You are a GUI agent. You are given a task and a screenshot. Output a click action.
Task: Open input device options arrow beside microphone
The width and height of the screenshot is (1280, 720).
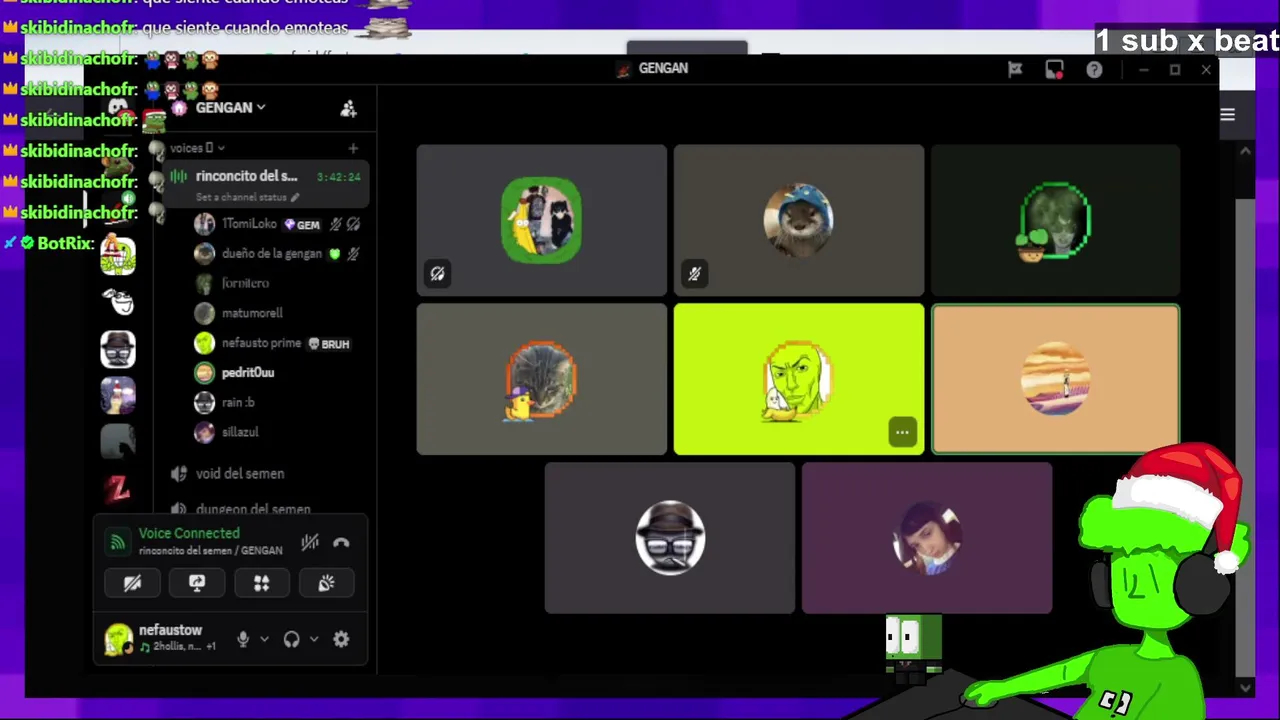tap(264, 639)
